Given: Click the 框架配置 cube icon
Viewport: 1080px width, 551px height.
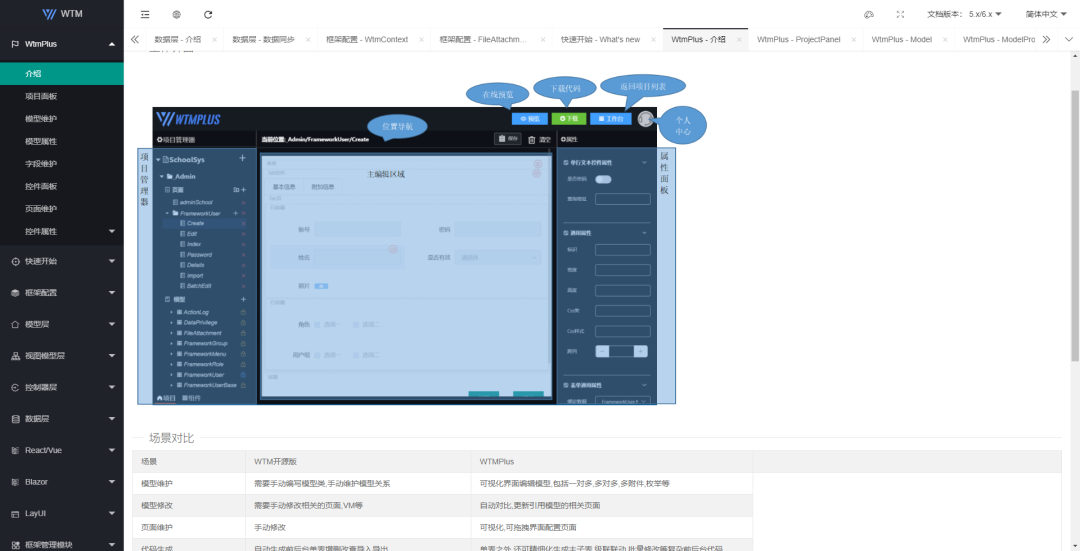Looking at the screenshot, I should [x=15, y=293].
